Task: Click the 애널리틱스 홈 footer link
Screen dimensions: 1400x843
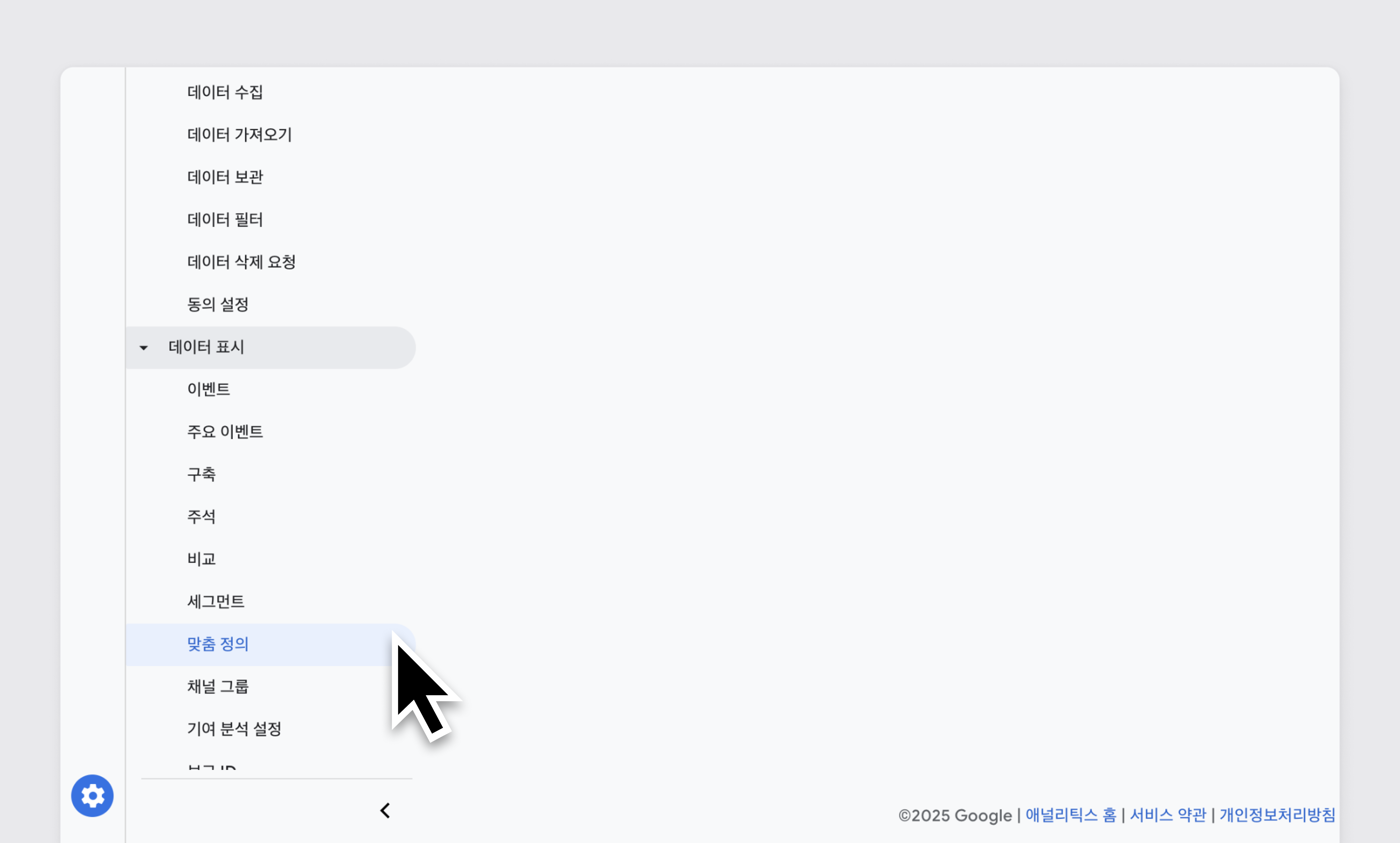Action: 1070,815
